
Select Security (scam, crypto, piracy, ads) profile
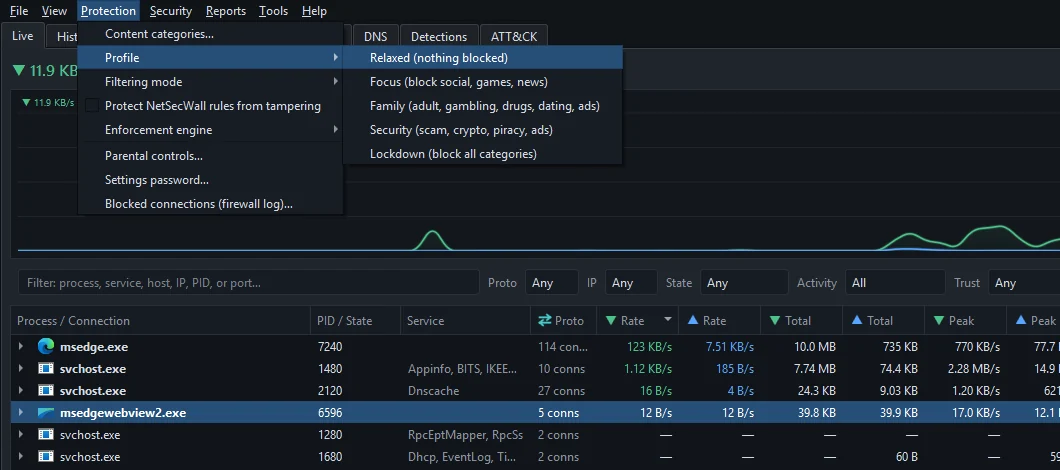pos(483,130)
